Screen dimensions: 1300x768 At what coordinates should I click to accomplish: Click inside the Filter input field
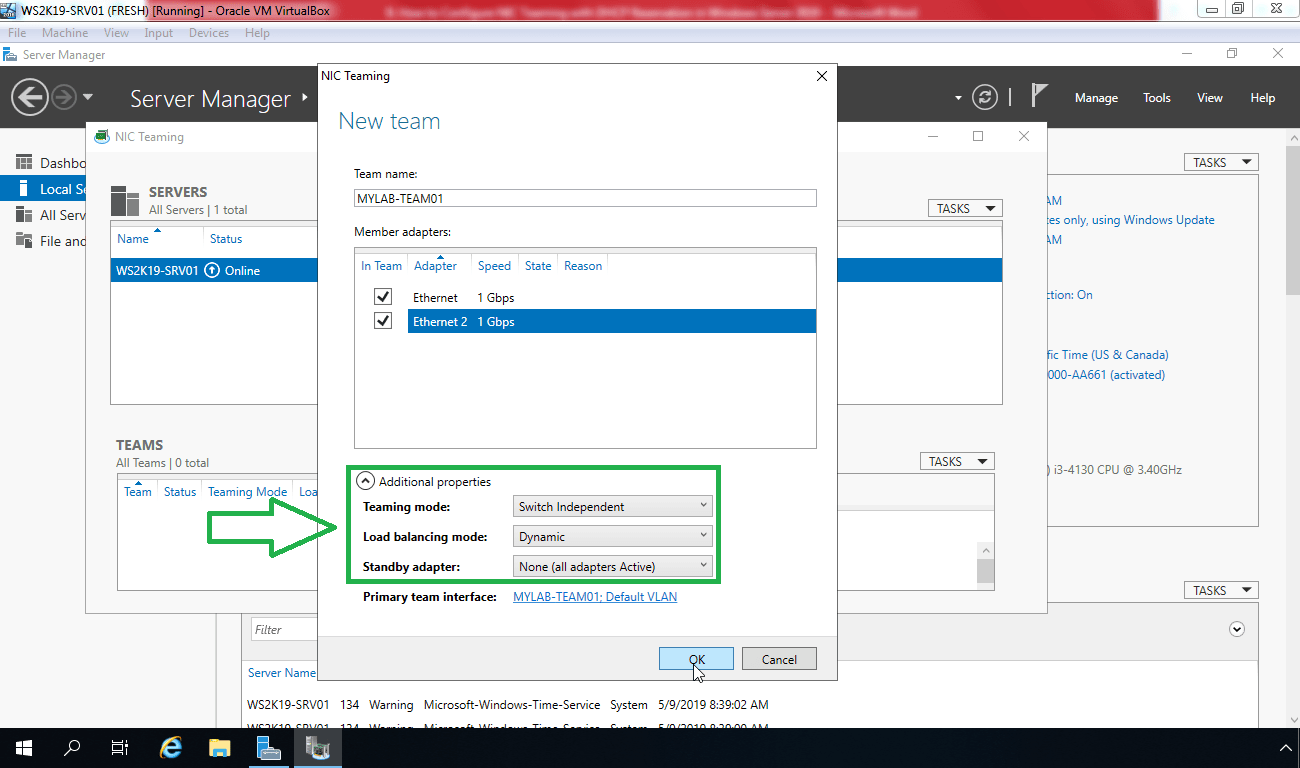[x=283, y=628]
